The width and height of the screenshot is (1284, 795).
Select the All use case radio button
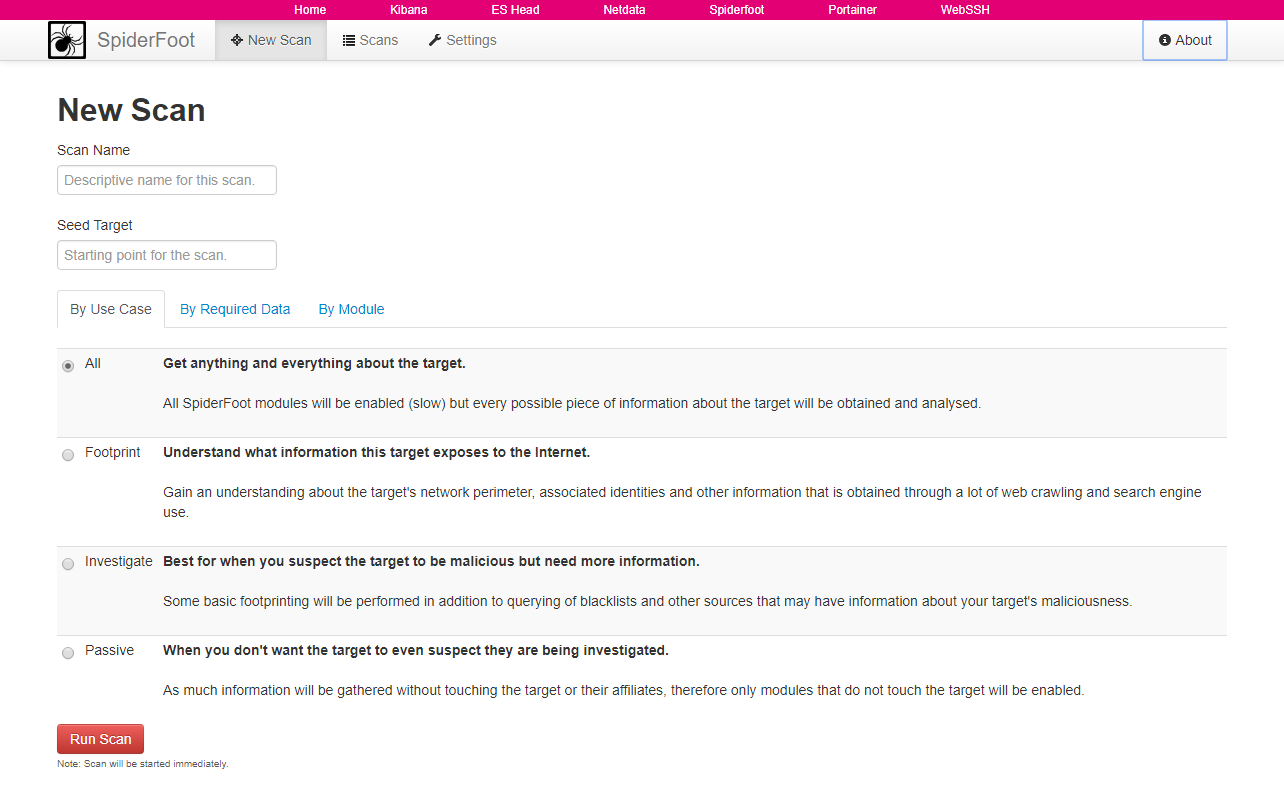[68, 366]
